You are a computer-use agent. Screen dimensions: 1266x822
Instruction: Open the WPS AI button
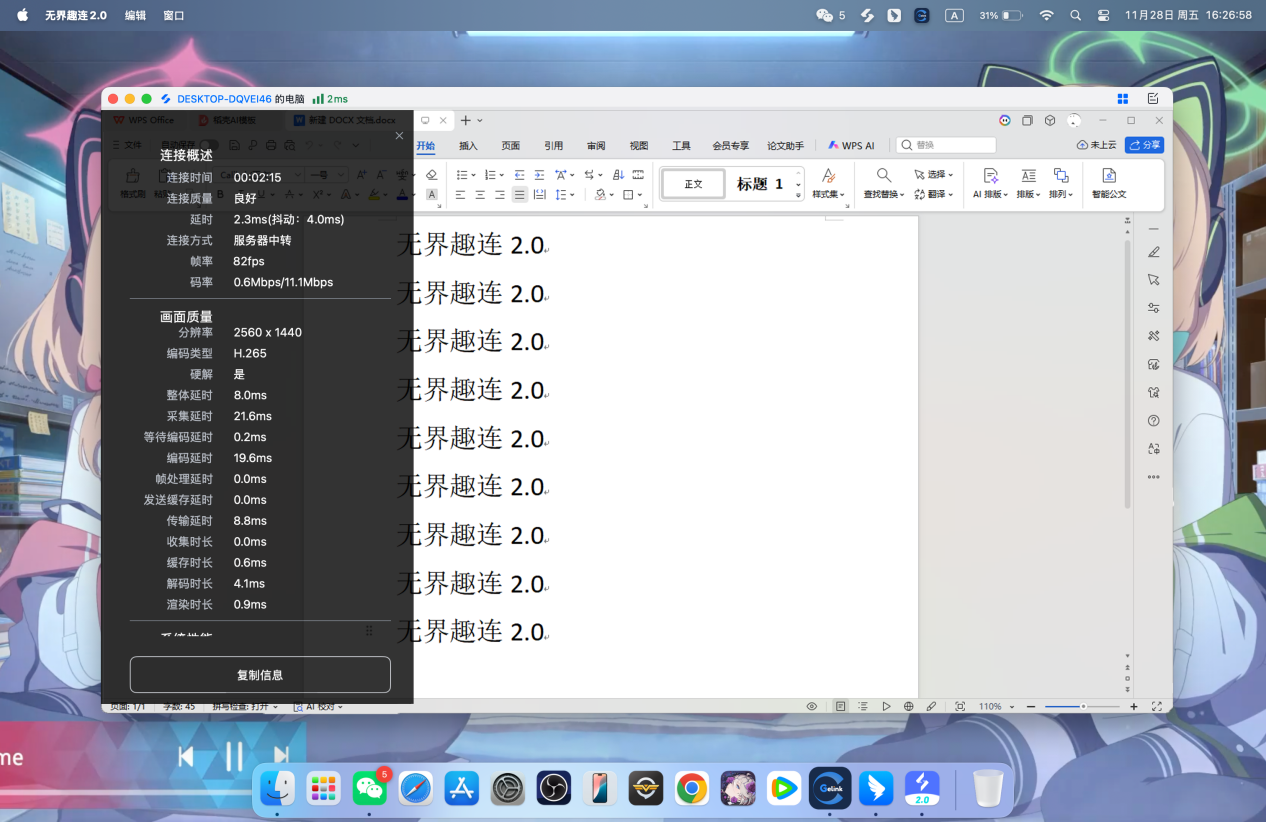point(852,146)
